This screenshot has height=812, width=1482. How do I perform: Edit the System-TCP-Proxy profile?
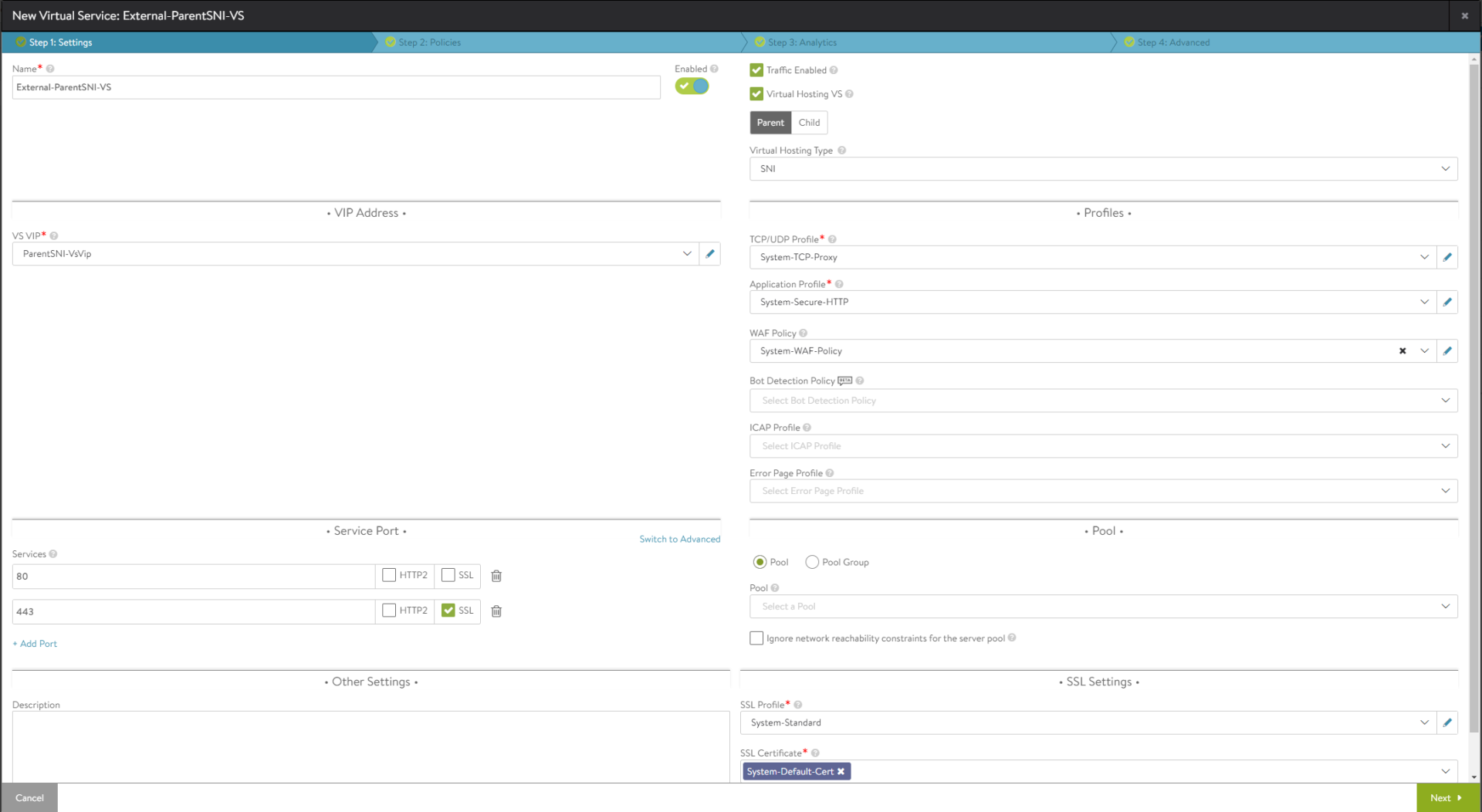[1448, 257]
